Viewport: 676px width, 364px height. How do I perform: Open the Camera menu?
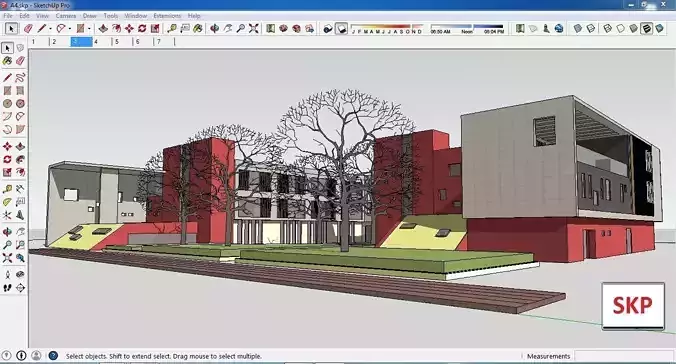[x=66, y=16]
